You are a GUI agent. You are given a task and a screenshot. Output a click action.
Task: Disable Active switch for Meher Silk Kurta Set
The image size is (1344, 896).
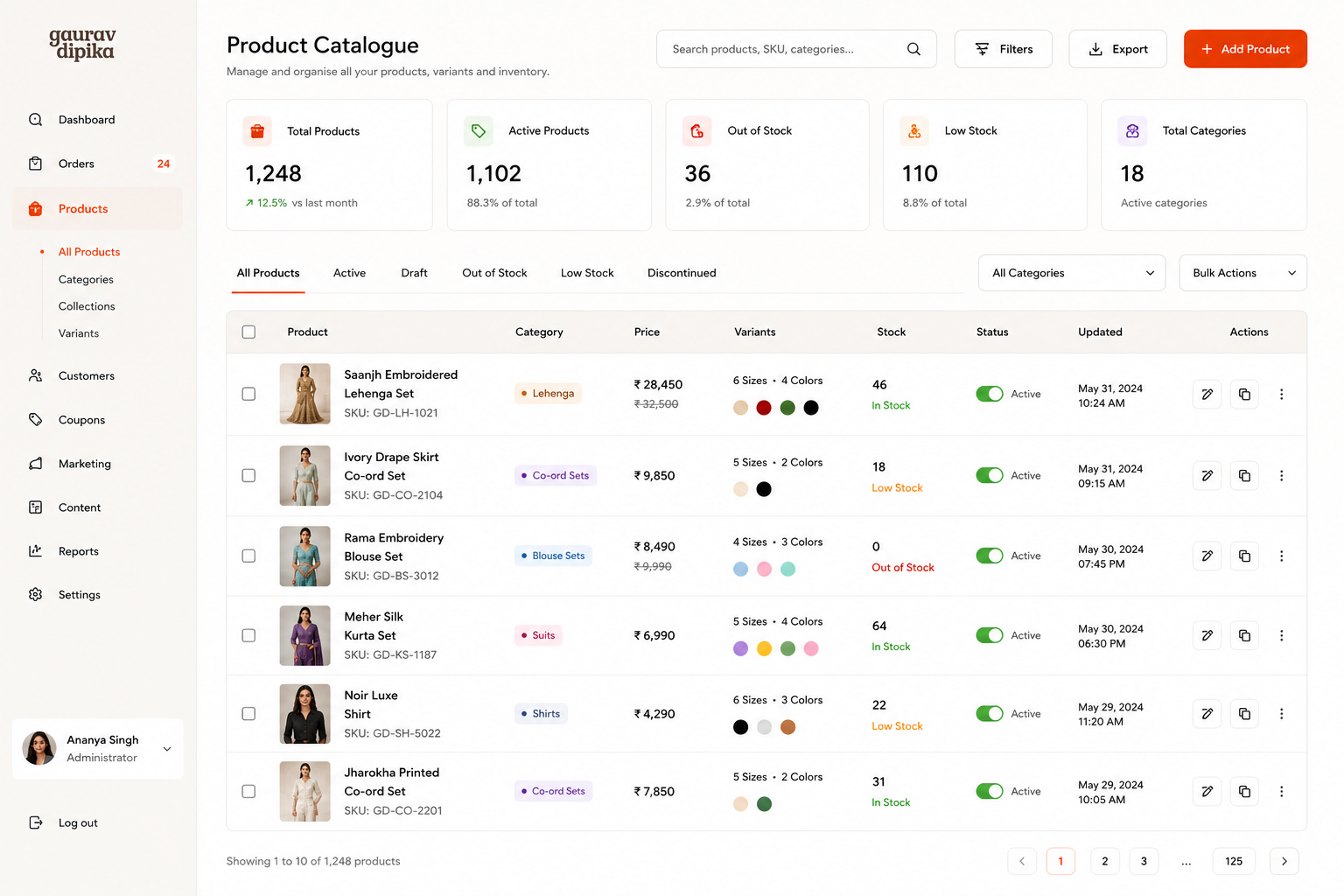point(990,635)
